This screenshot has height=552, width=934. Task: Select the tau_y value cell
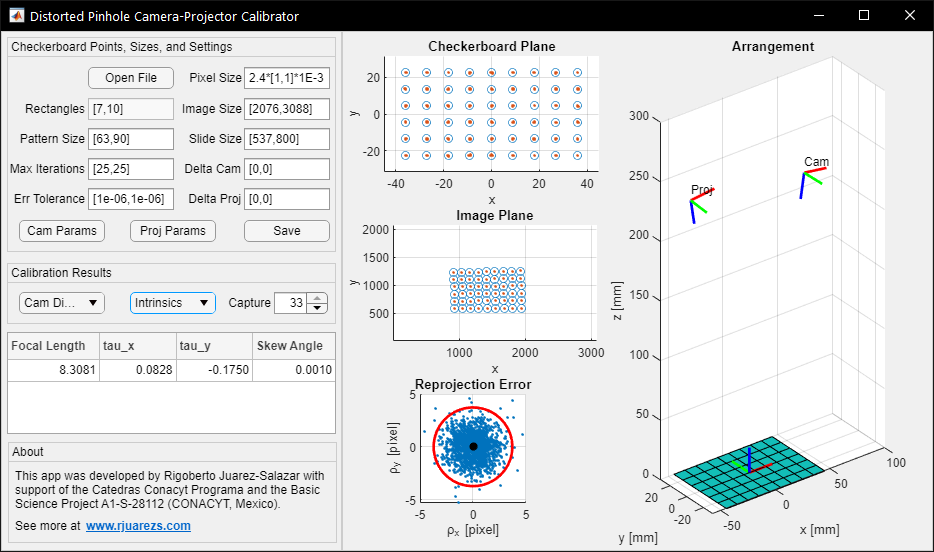213,371
